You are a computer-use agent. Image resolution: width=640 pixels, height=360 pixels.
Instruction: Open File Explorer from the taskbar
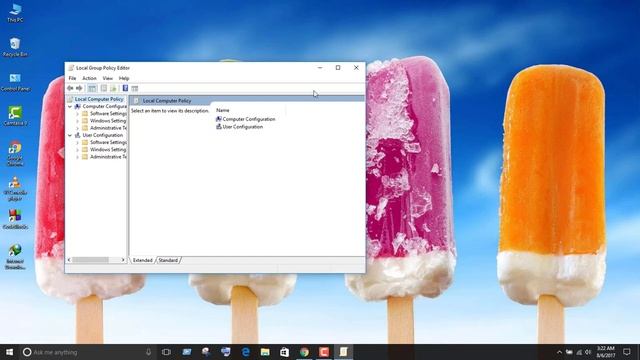click(265, 352)
